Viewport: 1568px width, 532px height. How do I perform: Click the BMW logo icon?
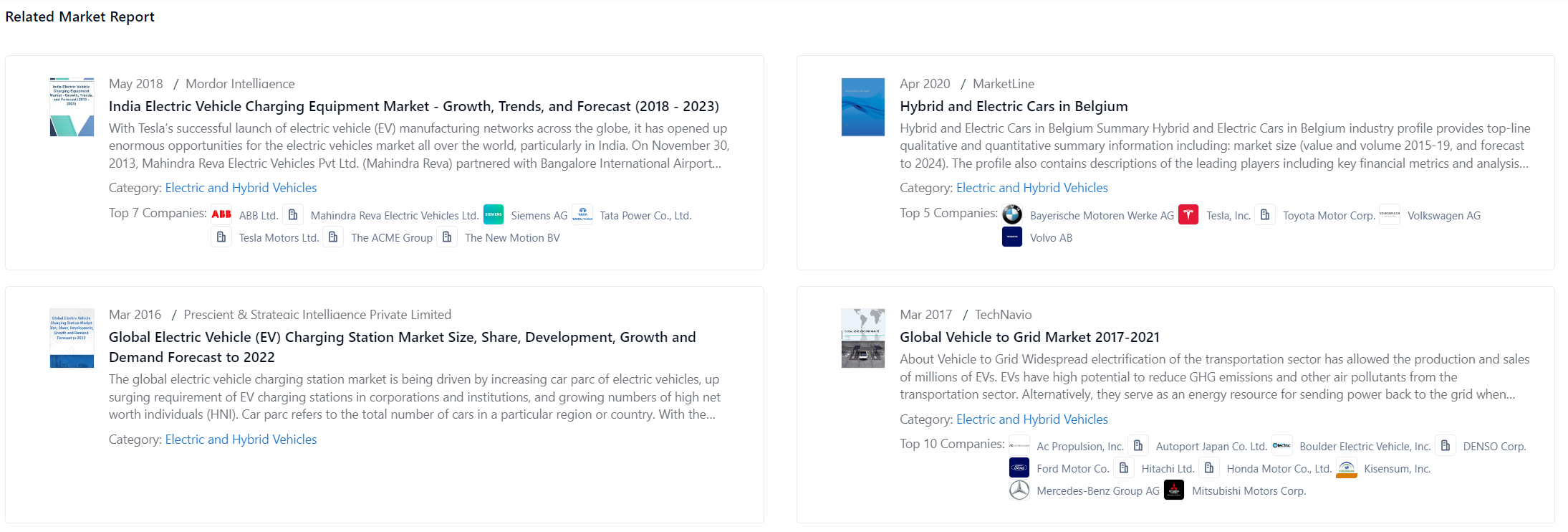(x=1012, y=214)
